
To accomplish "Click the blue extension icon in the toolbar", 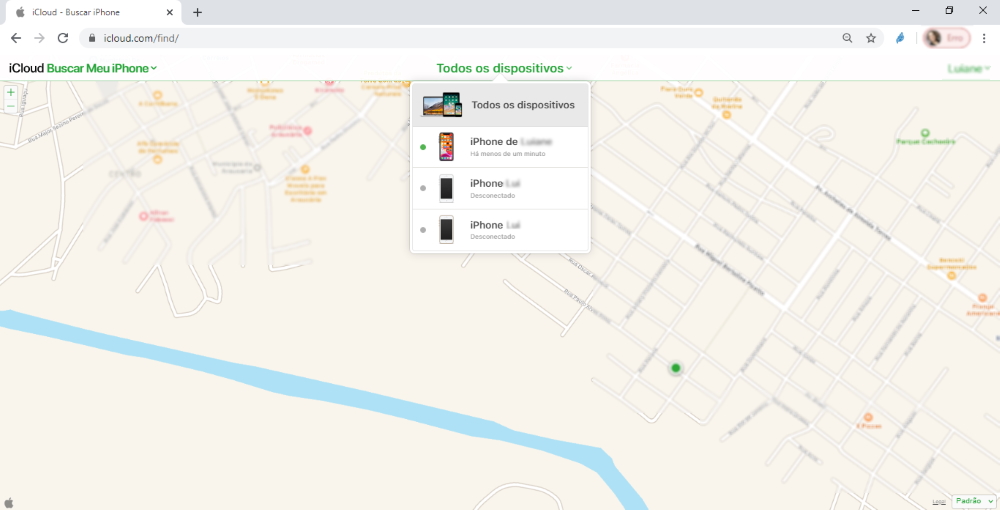I will (x=900, y=38).
